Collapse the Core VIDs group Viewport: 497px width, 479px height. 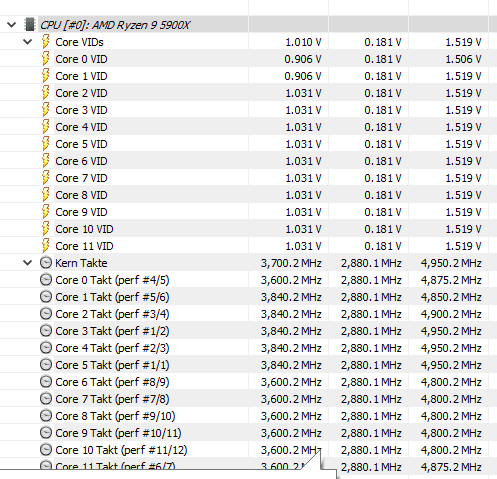(x=28, y=42)
